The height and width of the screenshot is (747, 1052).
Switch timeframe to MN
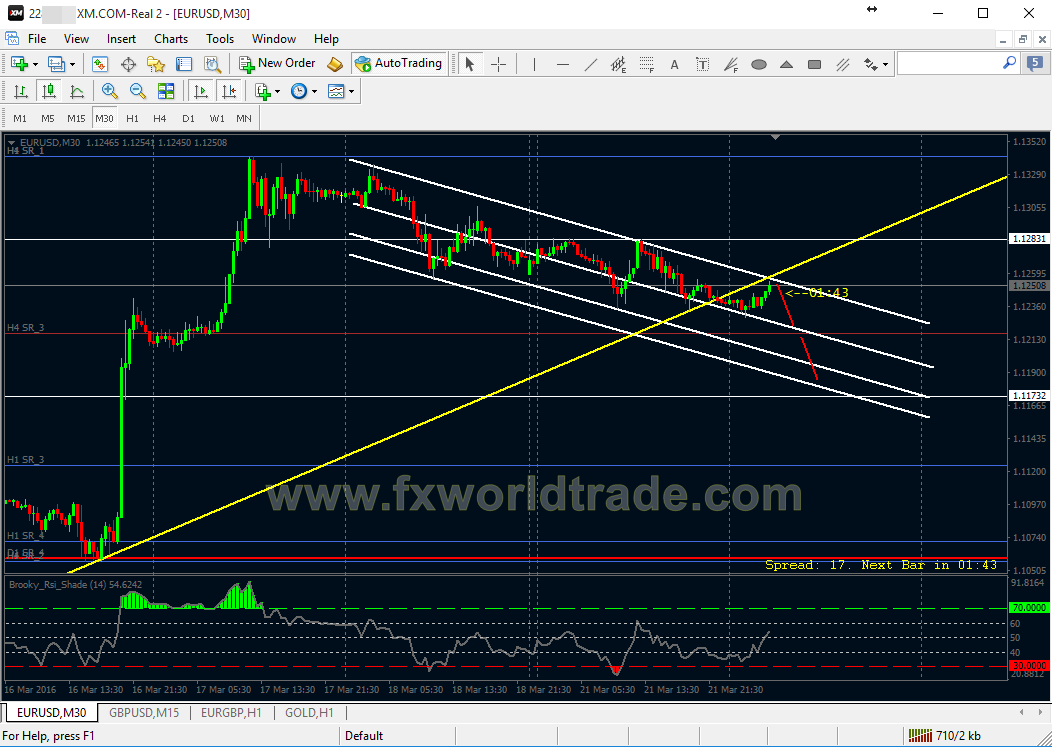pos(244,118)
